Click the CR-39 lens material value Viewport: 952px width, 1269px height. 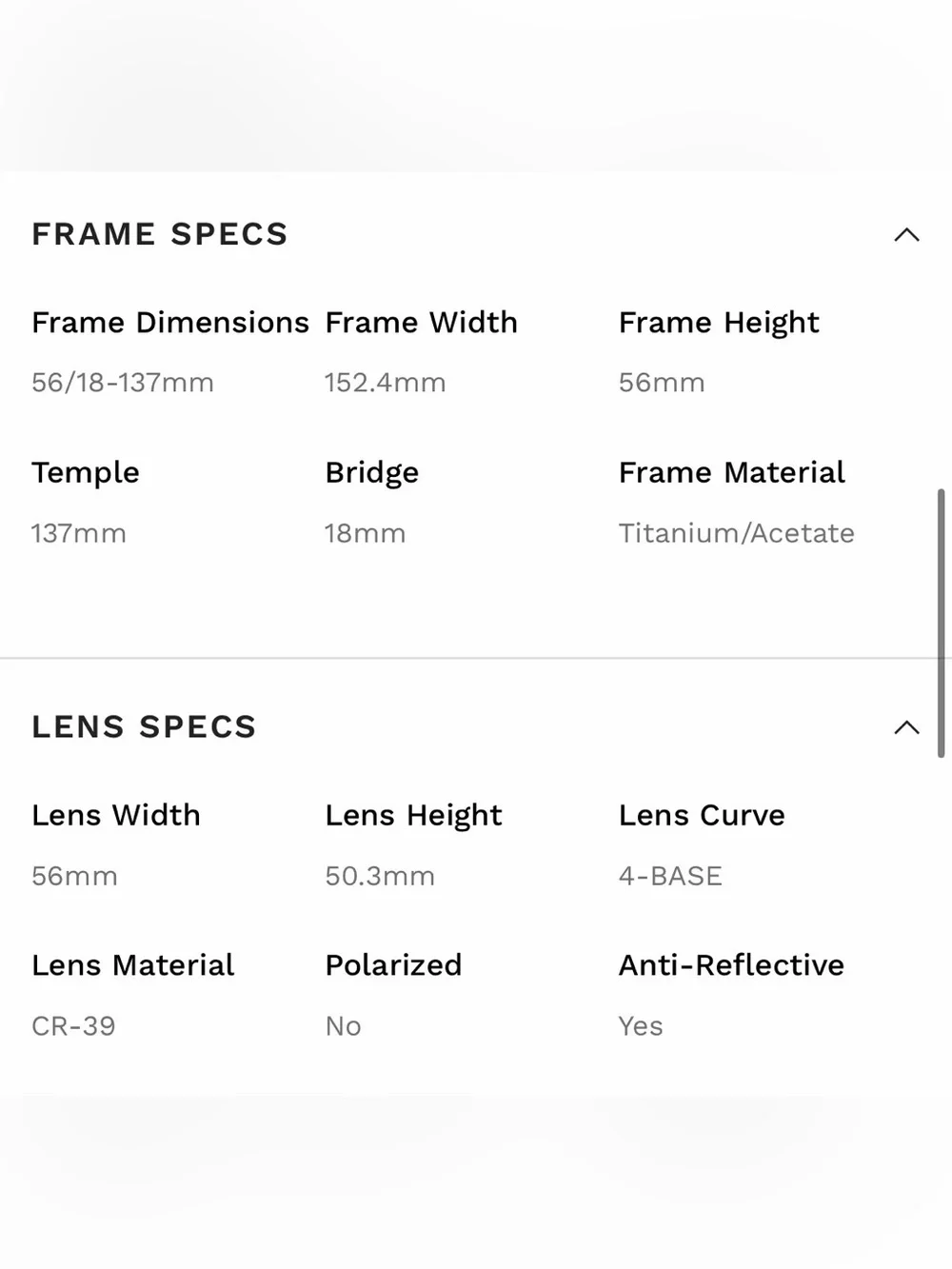click(x=73, y=1026)
